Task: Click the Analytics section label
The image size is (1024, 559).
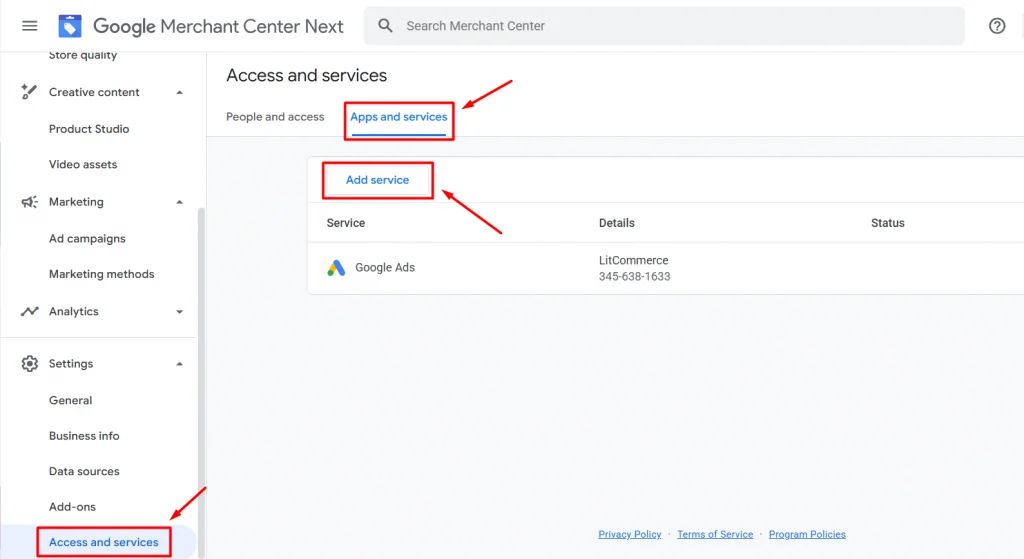Action: point(73,311)
